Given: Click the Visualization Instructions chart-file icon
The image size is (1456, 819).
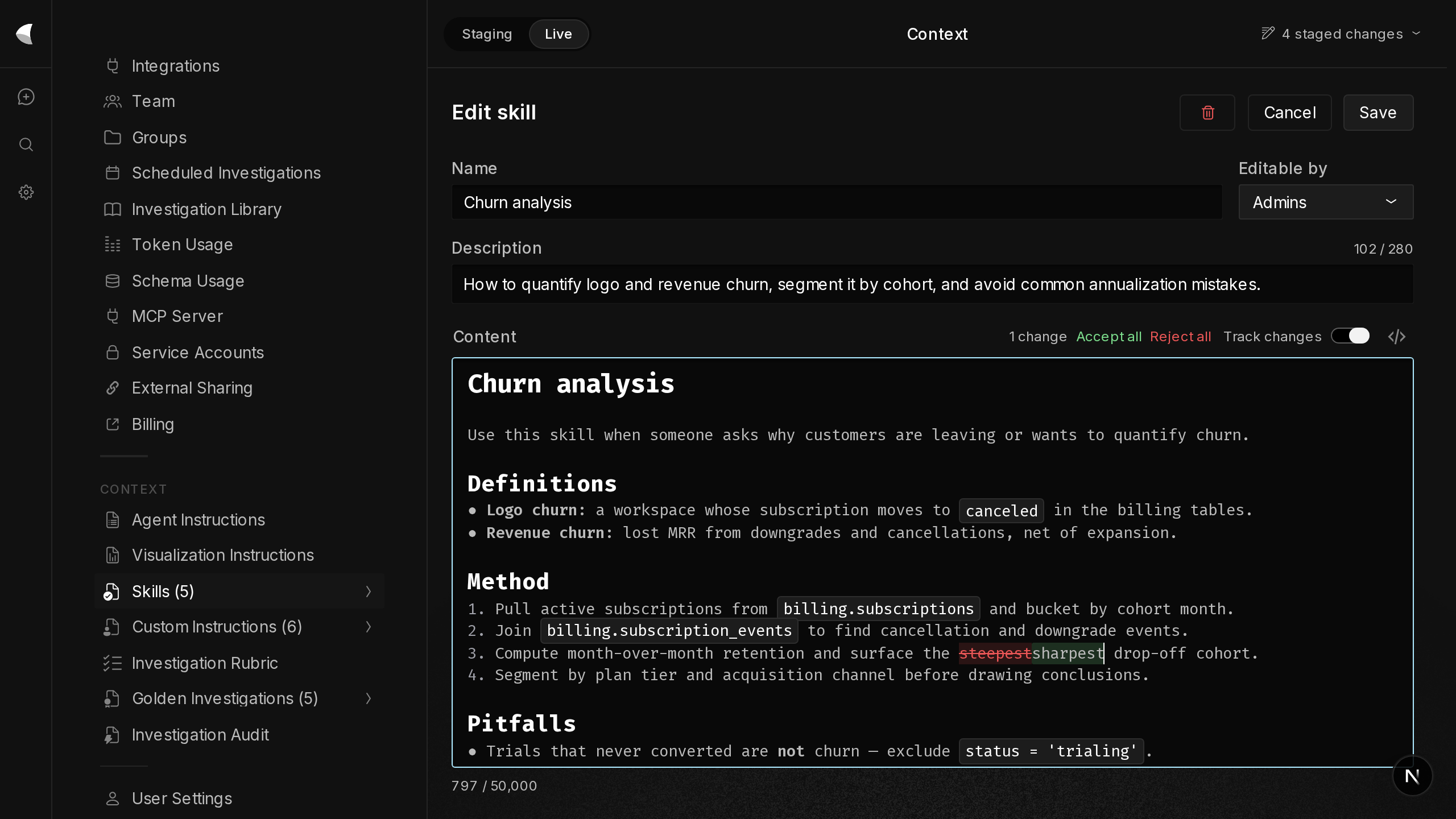Looking at the screenshot, I should click(113, 555).
